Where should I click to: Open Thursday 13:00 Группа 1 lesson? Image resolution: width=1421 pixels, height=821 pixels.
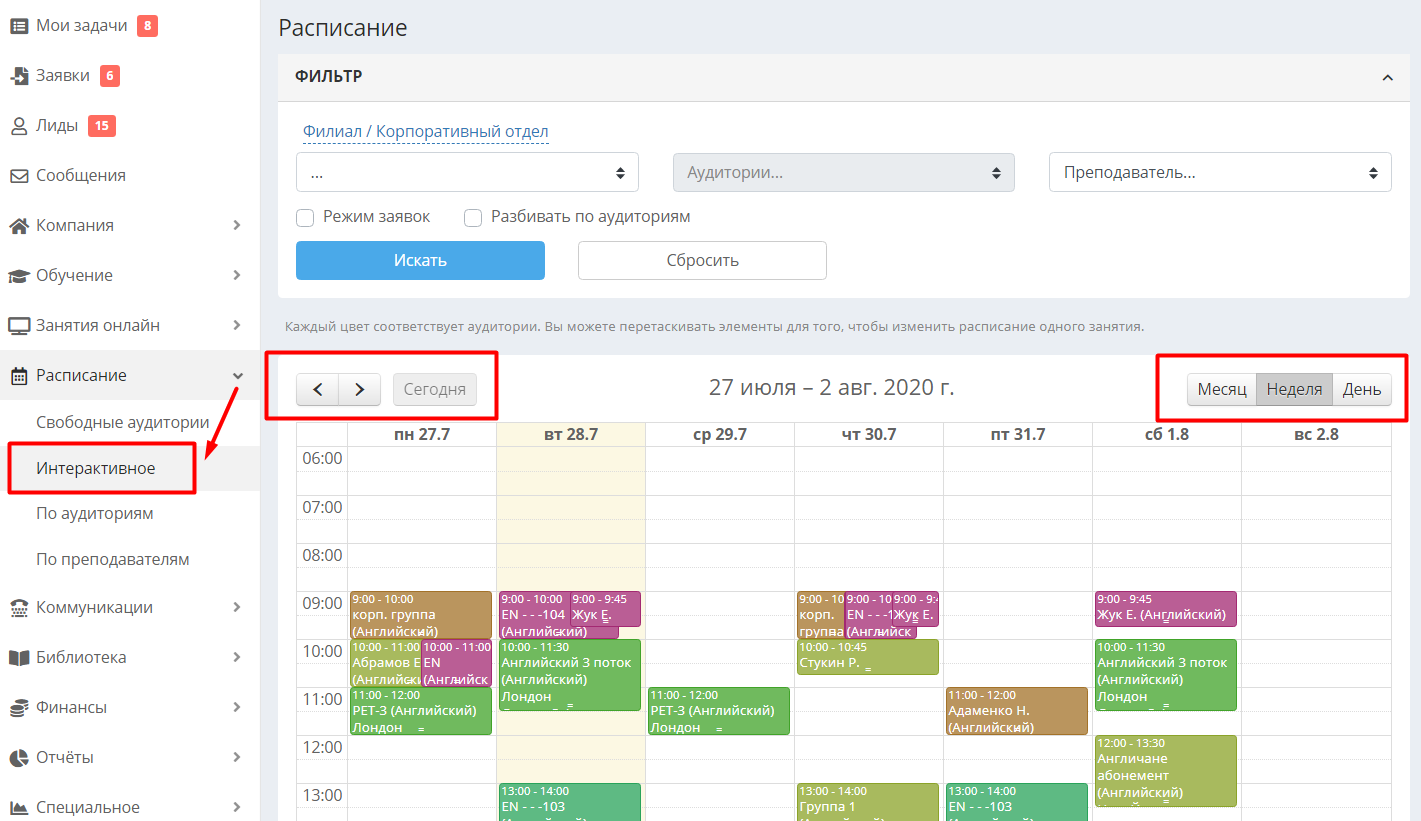tap(868, 802)
